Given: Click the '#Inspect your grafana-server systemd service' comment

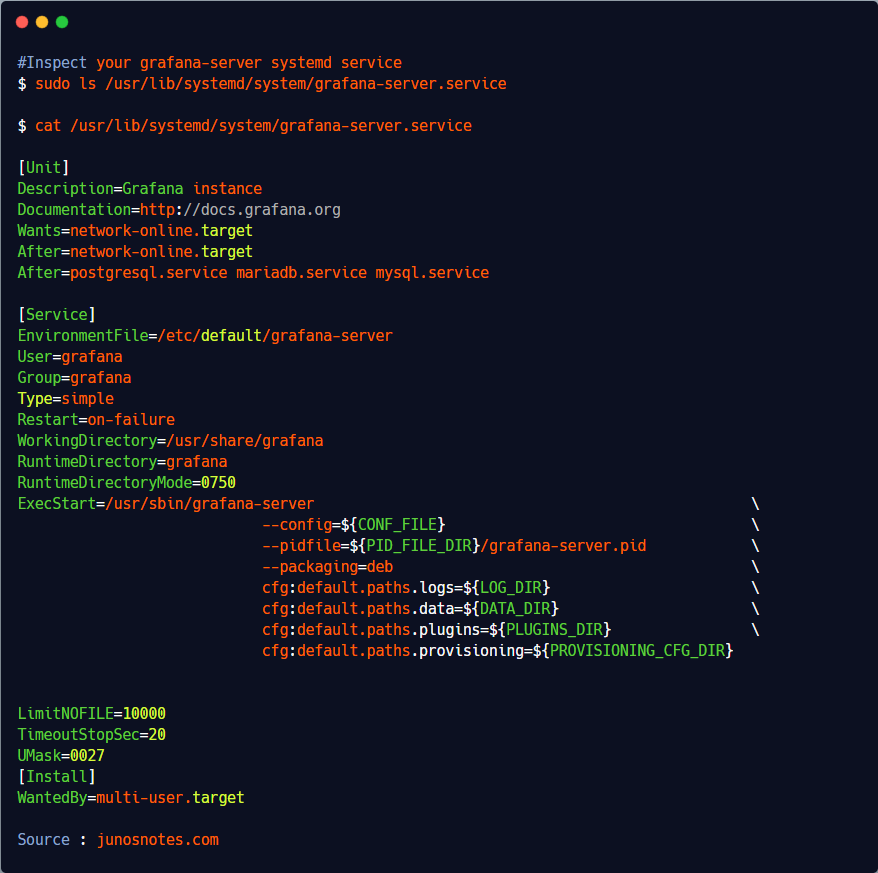Looking at the screenshot, I should pyautogui.click(x=209, y=63).
